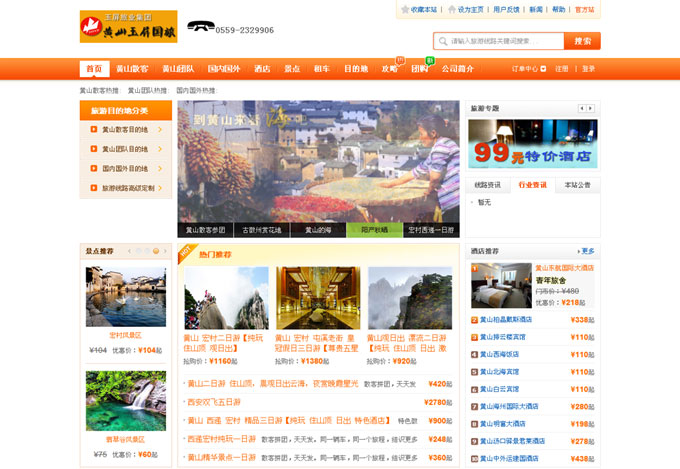The height and width of the screenshot is (469, 680).
Task: Expand 黄山散客目的地 category
Action: click(125, 129)
